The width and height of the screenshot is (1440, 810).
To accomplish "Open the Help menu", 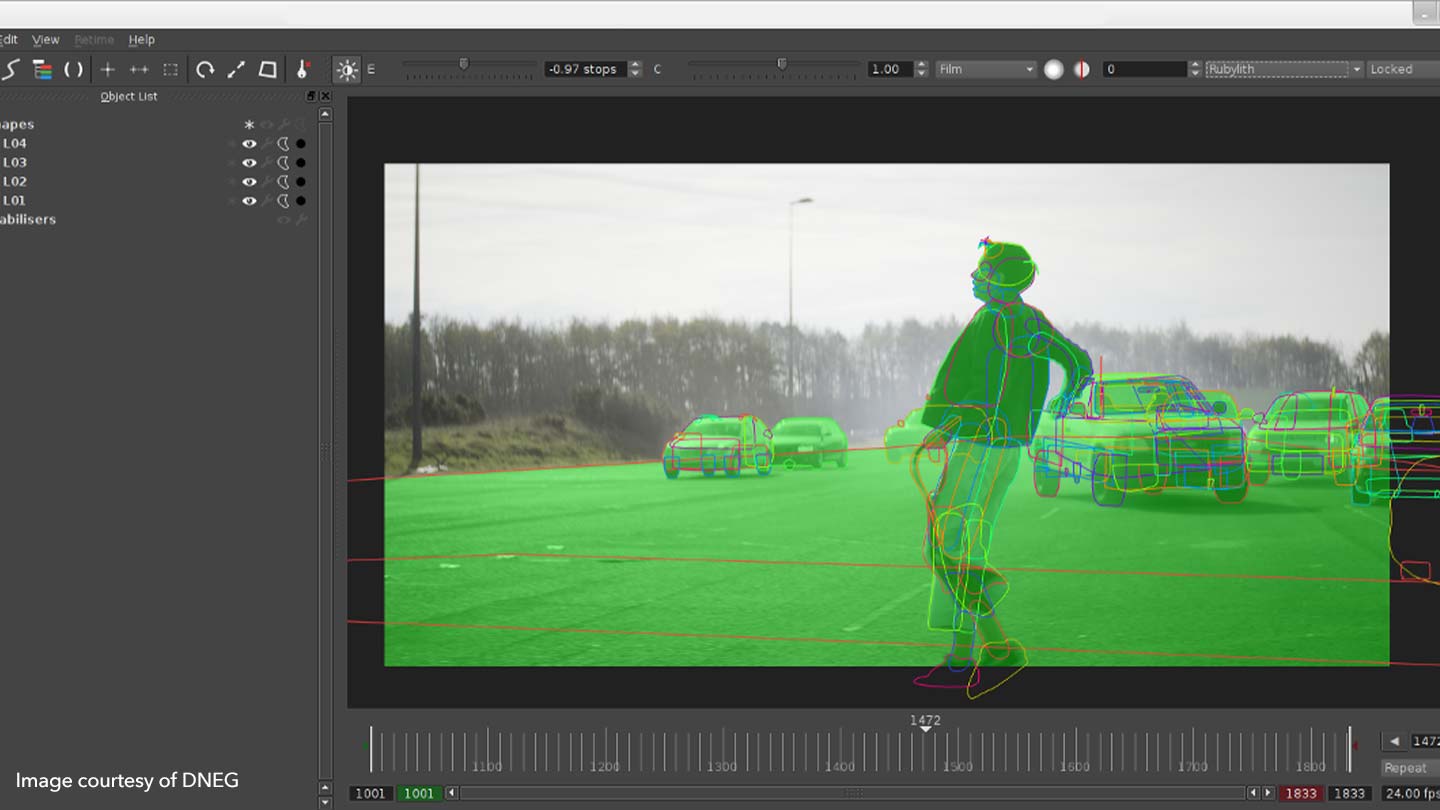I will [142, 39].
